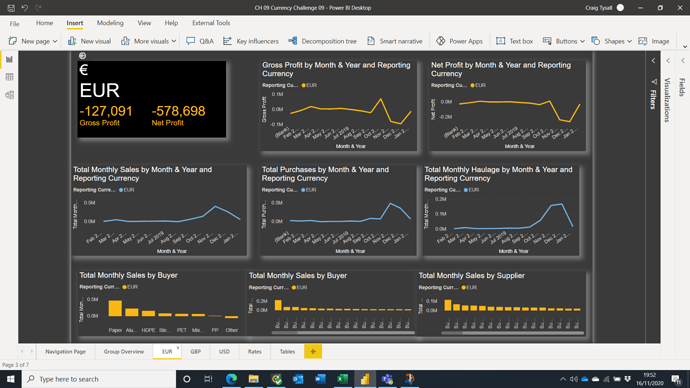Add a Decomposition tree visual
The image size is (690, 388).
(323, 41)
